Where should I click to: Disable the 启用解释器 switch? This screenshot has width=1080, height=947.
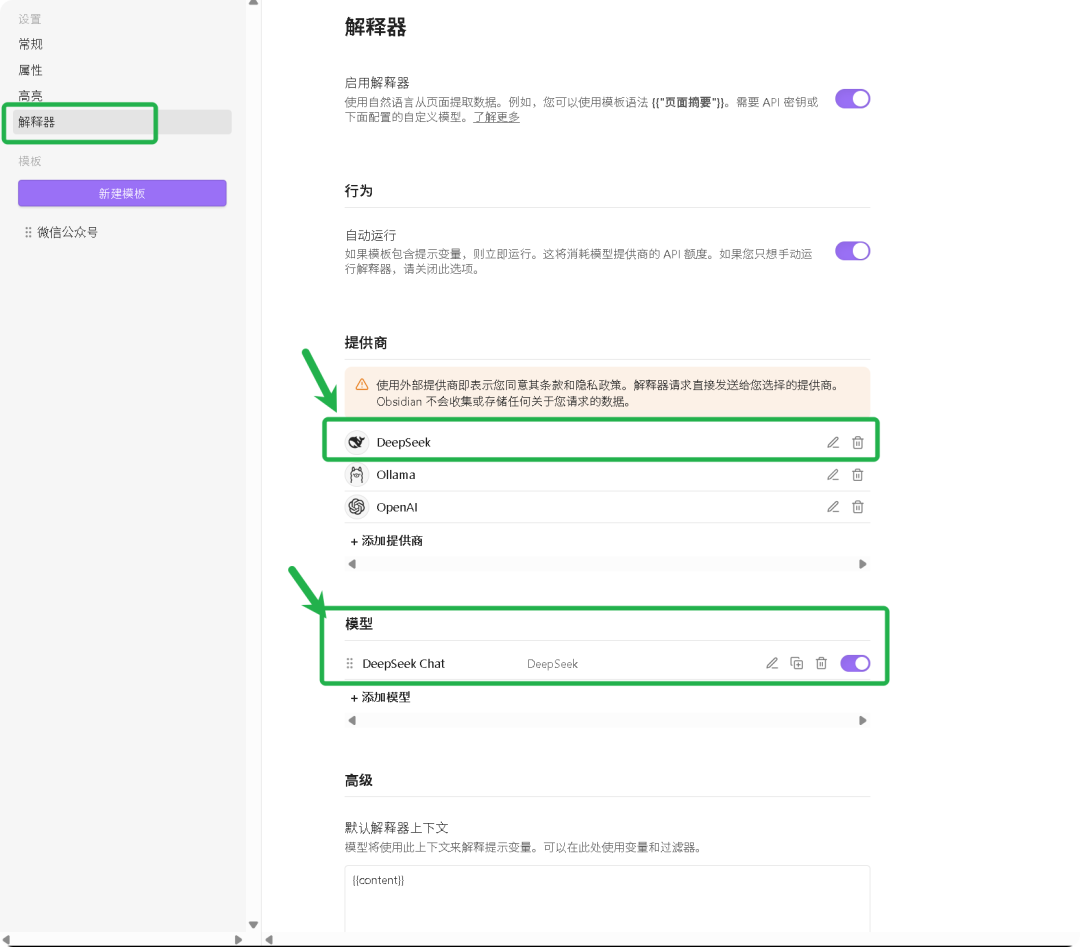[x=852, y=98]
